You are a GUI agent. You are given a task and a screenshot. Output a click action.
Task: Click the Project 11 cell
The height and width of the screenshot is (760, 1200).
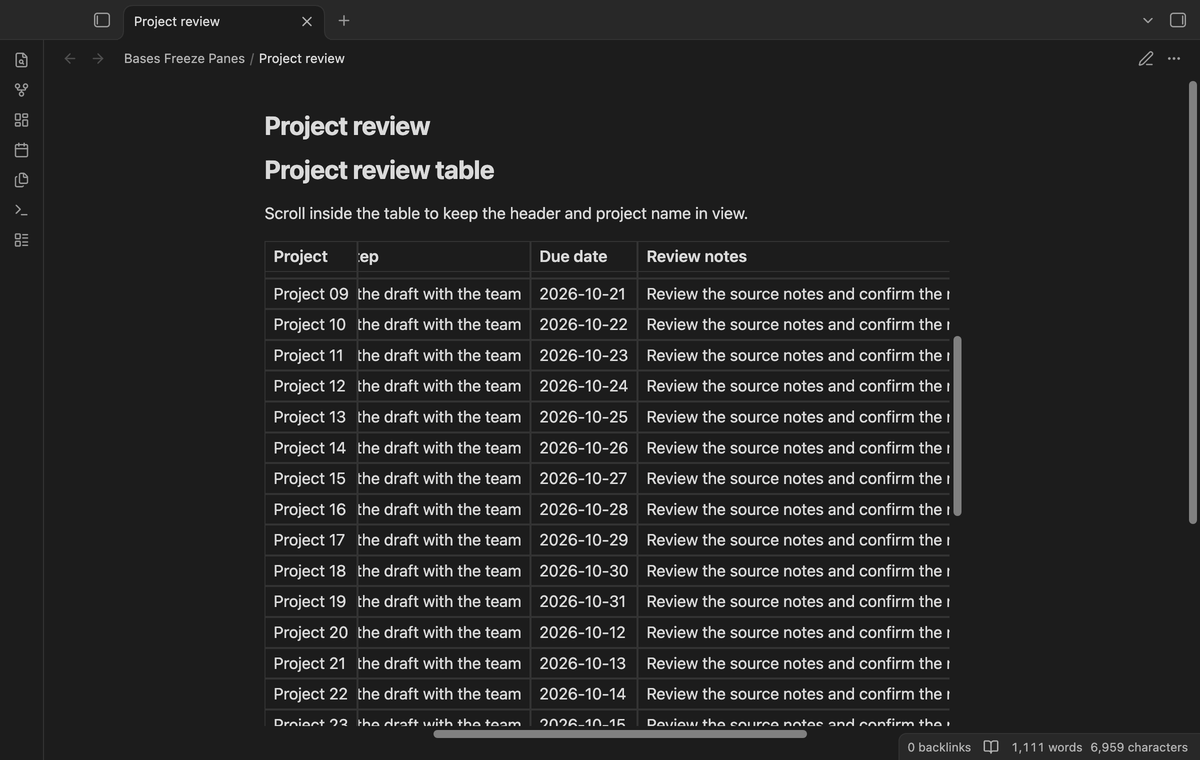coord(311,356)
